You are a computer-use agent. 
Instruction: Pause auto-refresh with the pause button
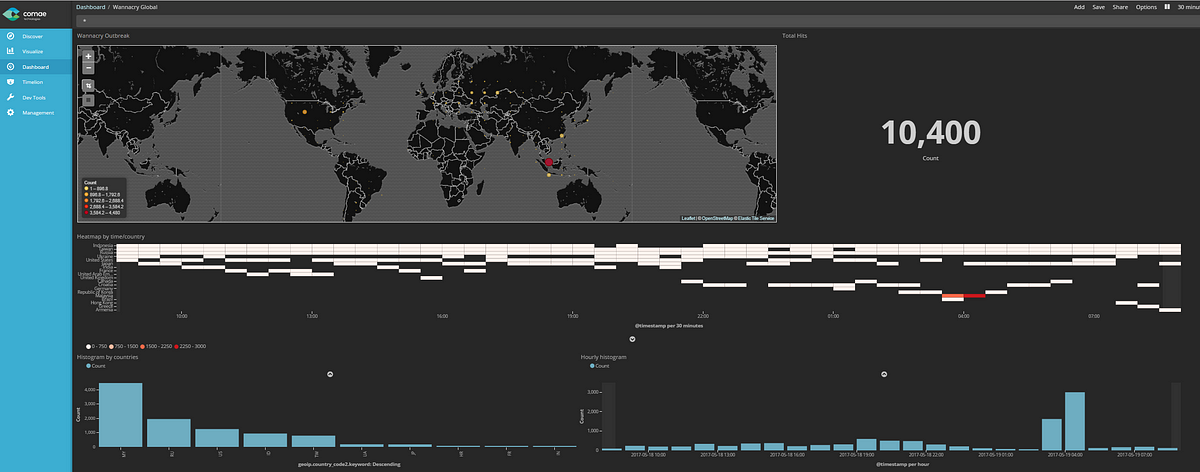tap(1169, 7)
